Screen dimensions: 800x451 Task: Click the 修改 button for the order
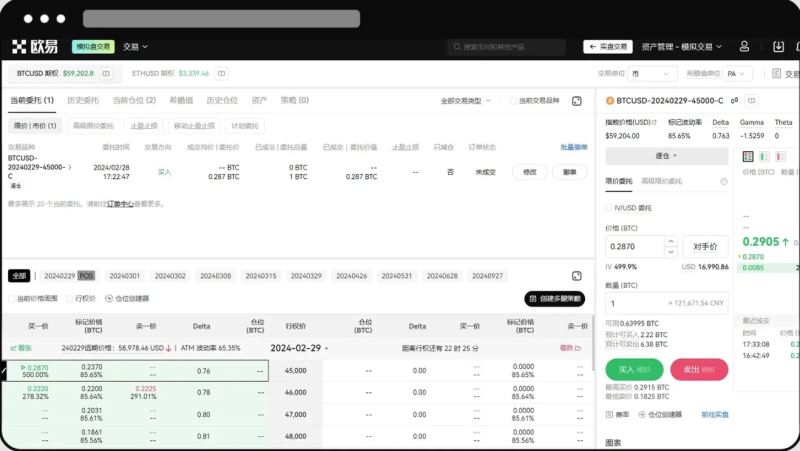coord(530,172)
